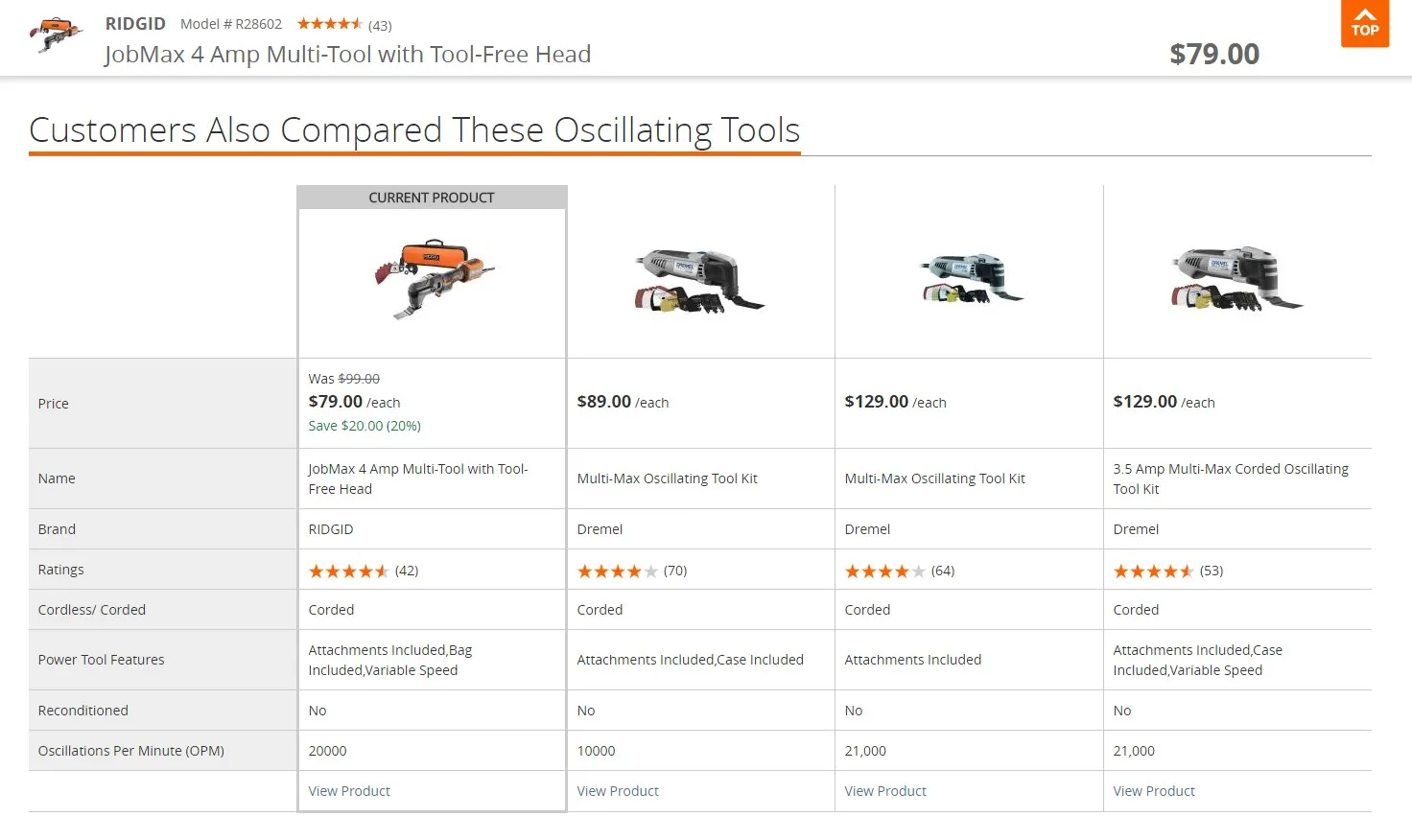Click the RIDGID brand name in header

pos(135,24)
